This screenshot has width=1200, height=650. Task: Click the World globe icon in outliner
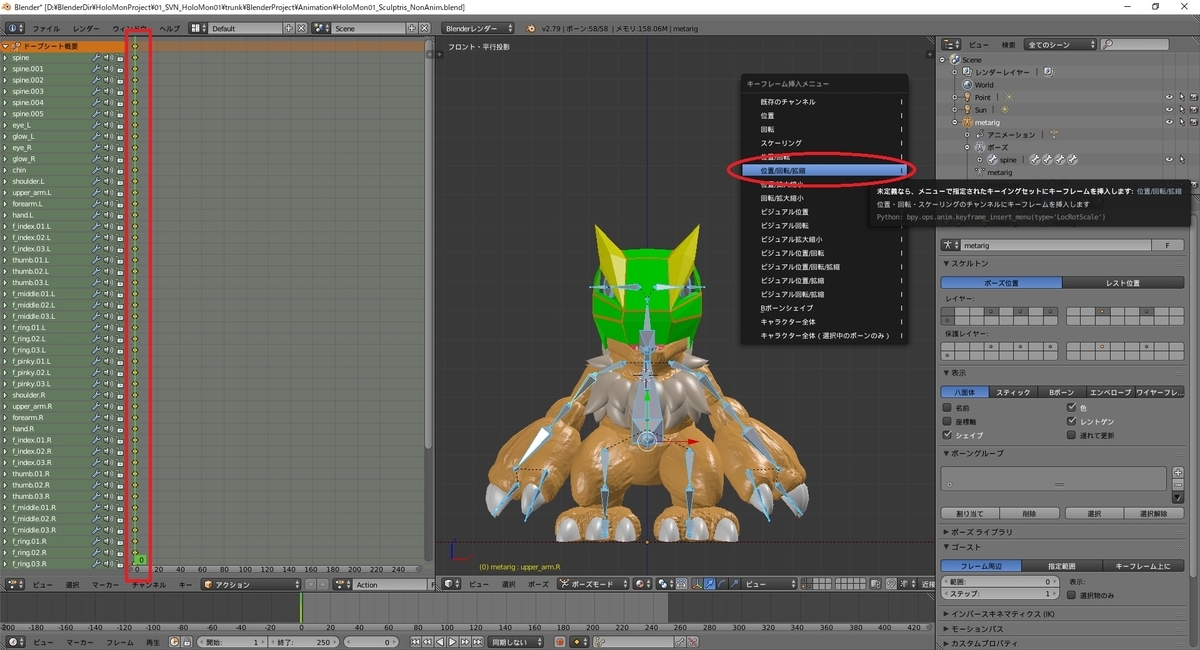click(x=966, y=85)
